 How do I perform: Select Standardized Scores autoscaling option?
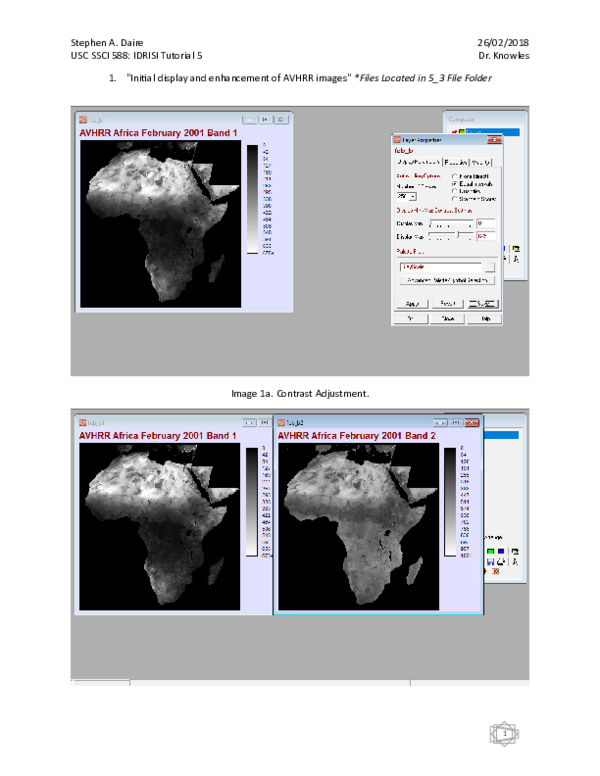click(455, 198)
